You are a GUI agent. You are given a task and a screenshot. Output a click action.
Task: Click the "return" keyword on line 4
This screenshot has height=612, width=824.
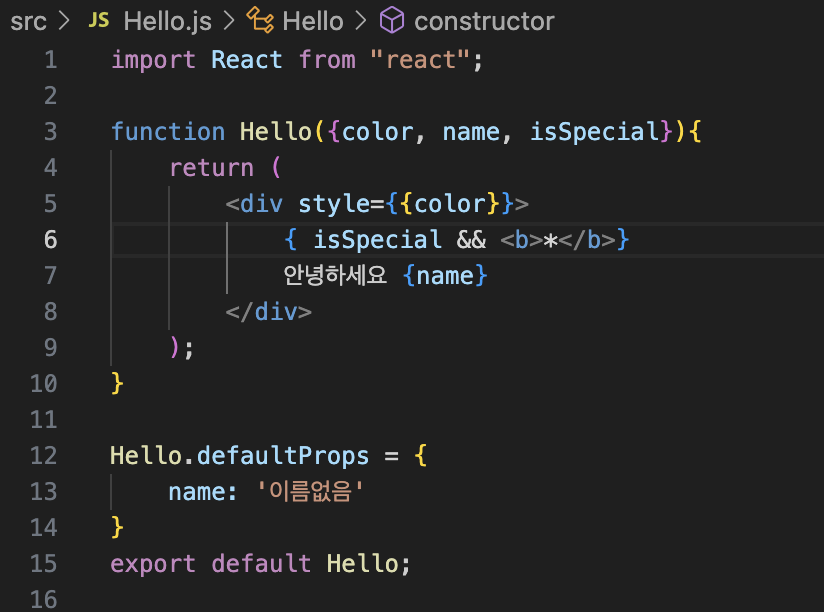[x=212, y=168]
